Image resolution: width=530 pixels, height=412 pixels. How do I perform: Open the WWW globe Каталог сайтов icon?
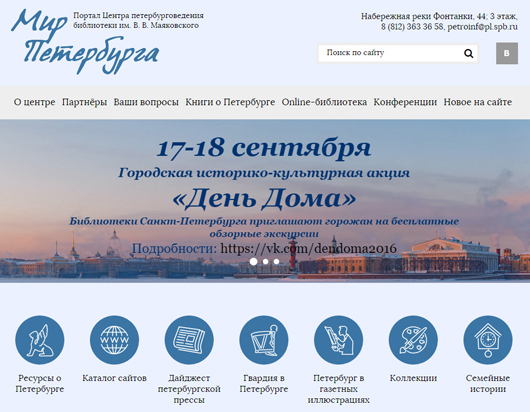(114, 340)
